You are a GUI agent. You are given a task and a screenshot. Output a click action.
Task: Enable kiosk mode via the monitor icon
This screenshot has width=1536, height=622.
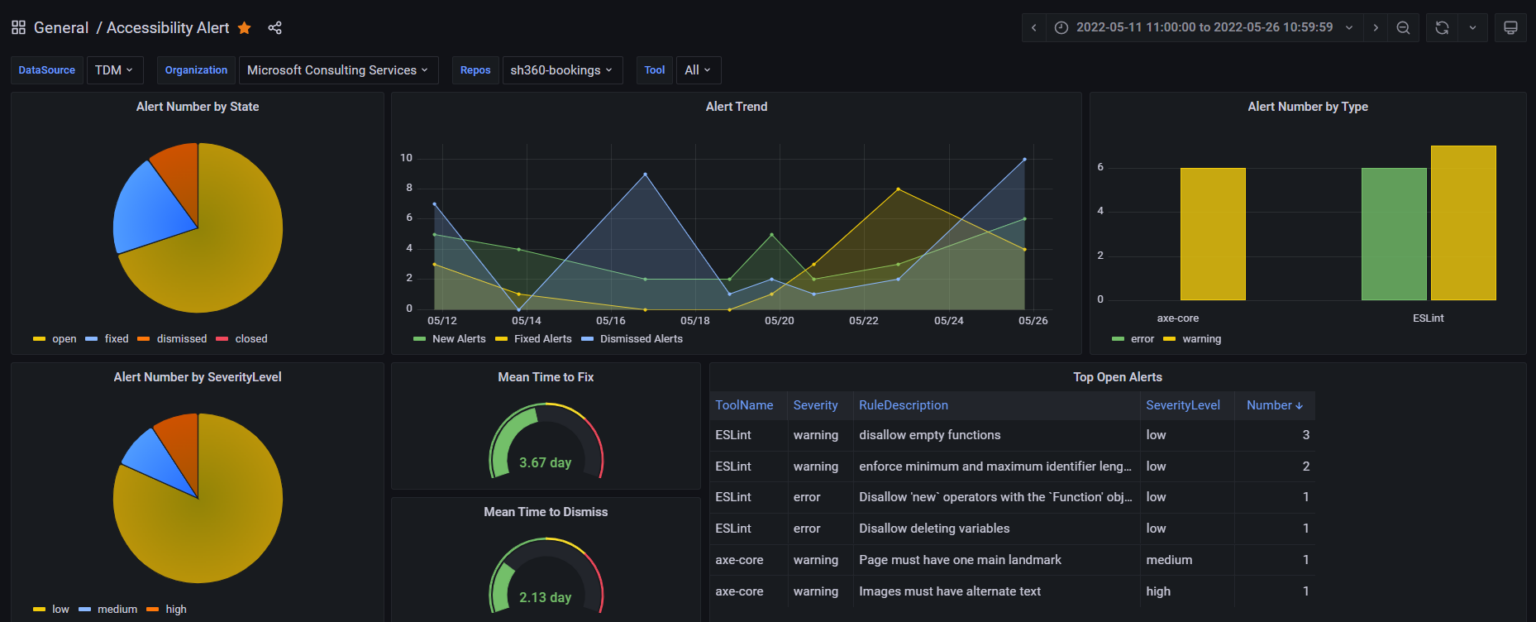pos(1510,27)
